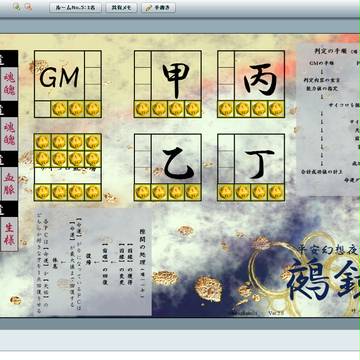The width and height of the screenshot is (360, 360).
Task: Click the 丁 player name plate
Action: coord(259,159)
